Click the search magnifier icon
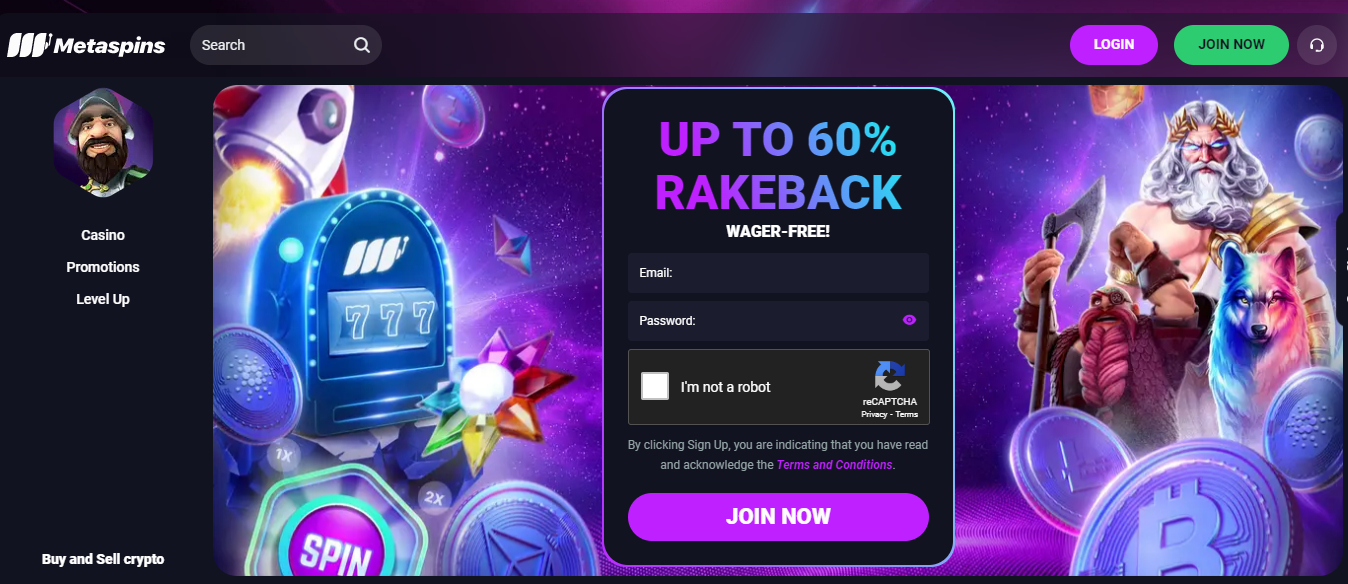The width and height of the screenshot is (1348, 584). (x=361, y=45)
